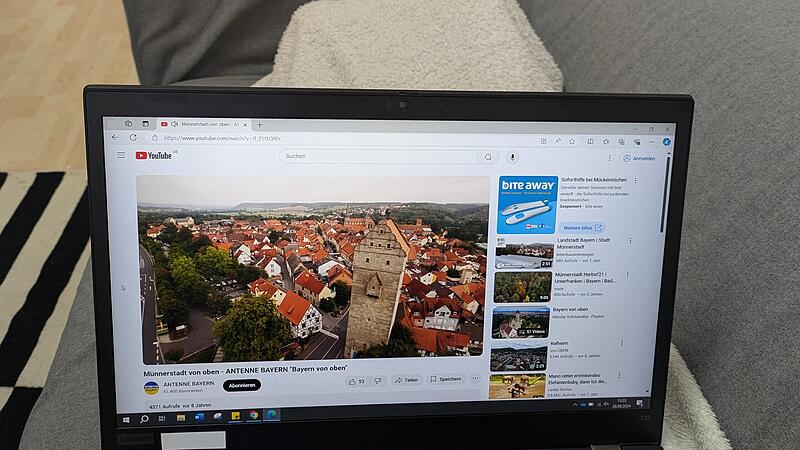The image size is (800, 450).
Task: Show hidden system tray icons chevron
Action: (x=575, y=405)
